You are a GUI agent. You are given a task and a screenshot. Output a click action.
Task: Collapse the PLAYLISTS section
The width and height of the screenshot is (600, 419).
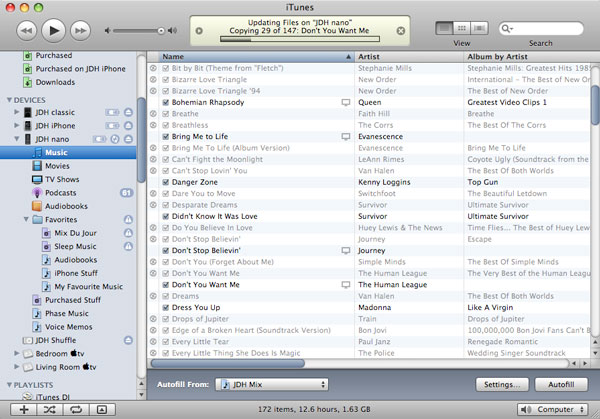pos(9,385)
